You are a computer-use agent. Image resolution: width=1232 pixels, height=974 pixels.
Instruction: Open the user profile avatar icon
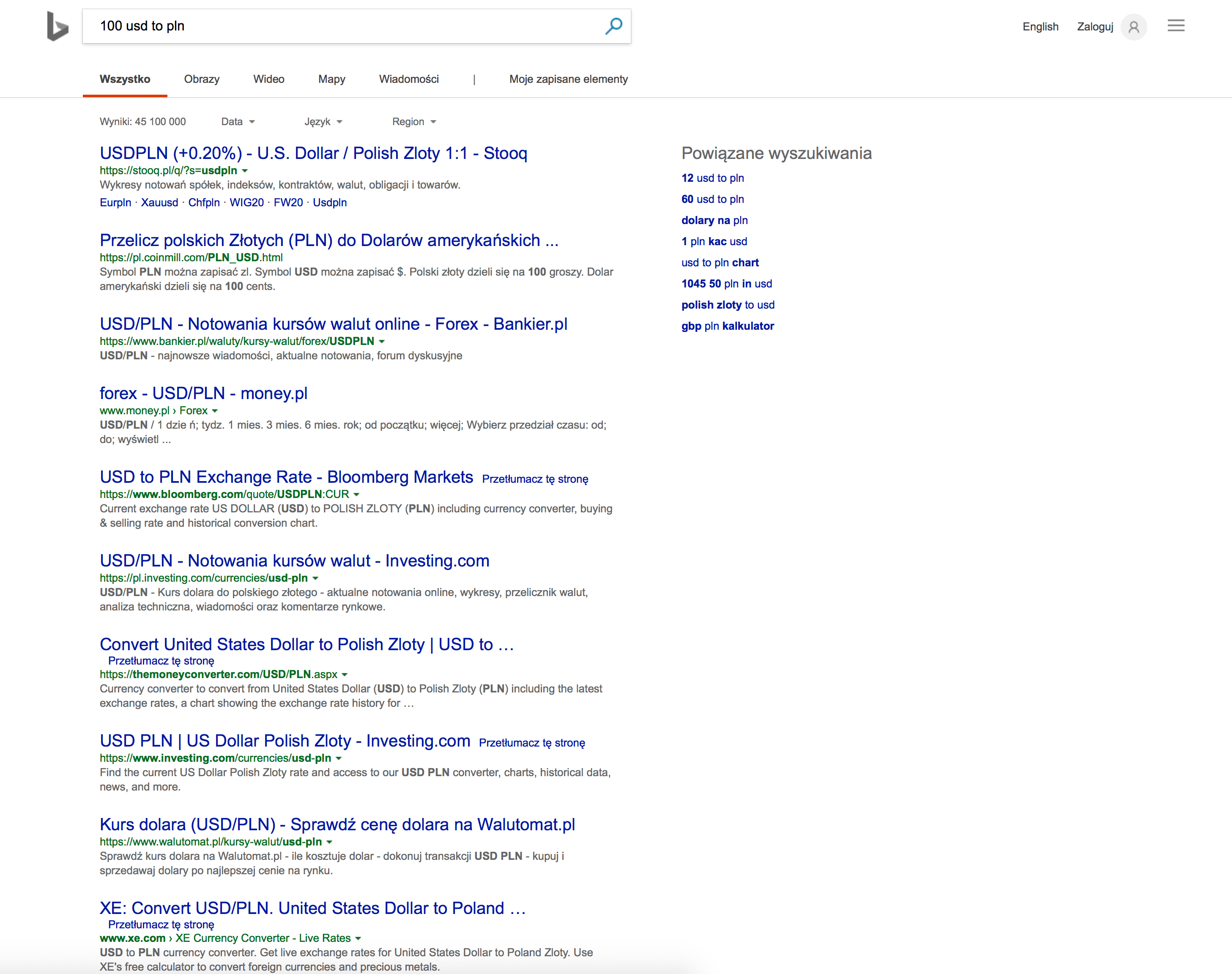tap(1133, 27)
